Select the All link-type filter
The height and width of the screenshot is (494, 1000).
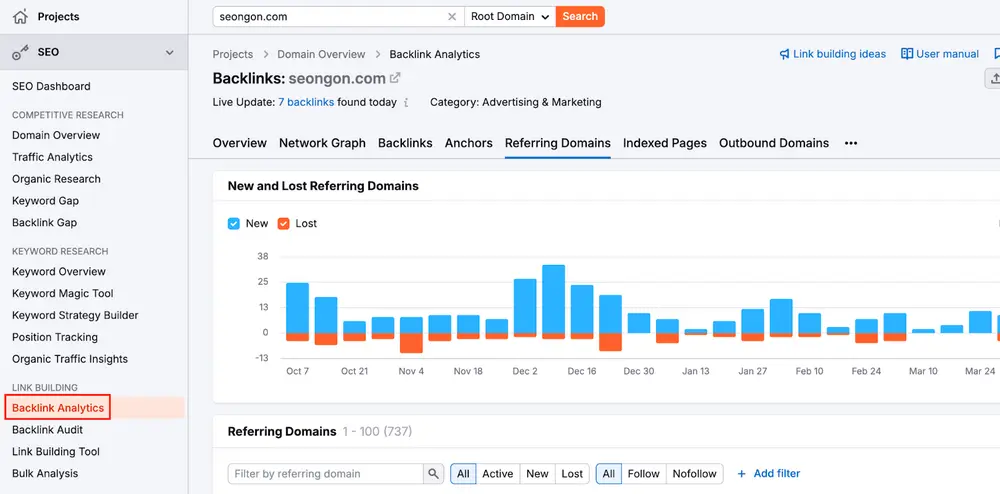pyautogui.click(x=608, y=474)
